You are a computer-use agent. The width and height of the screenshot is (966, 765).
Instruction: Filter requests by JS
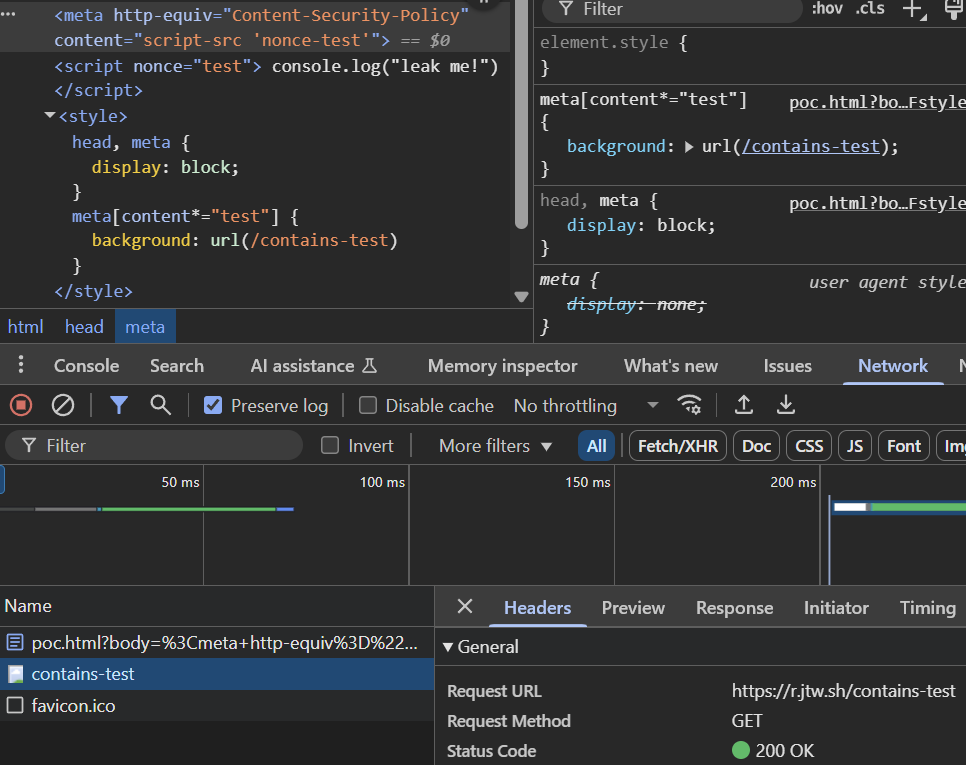[854, 445]
